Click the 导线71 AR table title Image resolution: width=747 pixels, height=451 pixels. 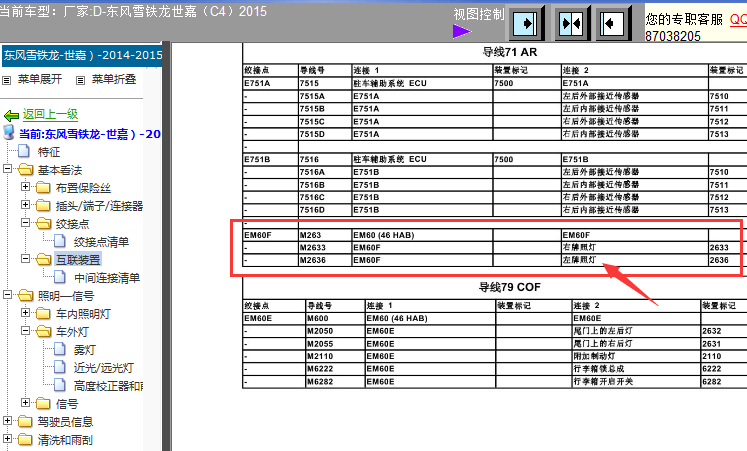pyautogui.click(x=509, y=52)
